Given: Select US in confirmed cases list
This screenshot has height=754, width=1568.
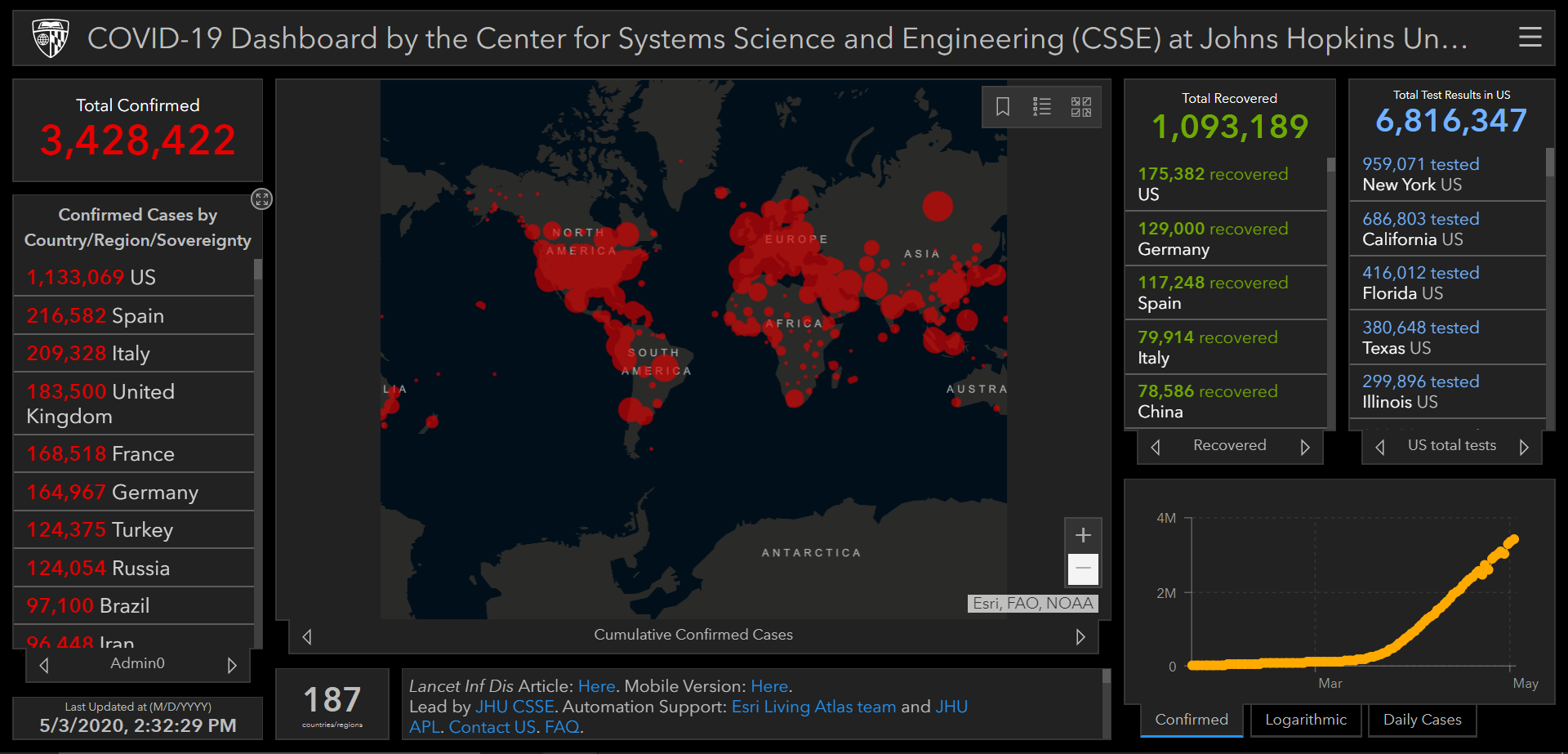Looking at the screenshot, I should (x=134, y=278).
